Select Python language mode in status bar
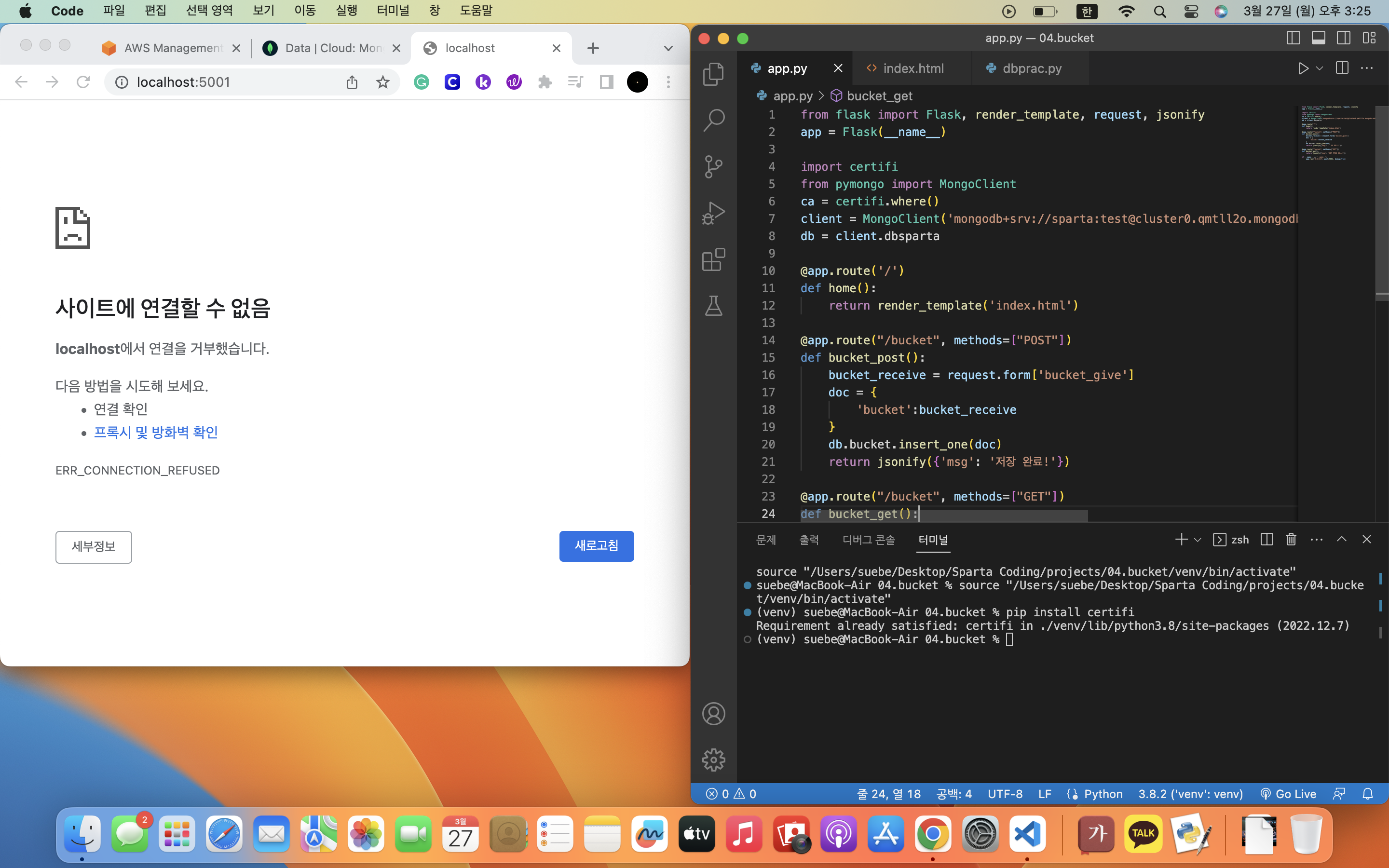 (x=1103, y=793)
